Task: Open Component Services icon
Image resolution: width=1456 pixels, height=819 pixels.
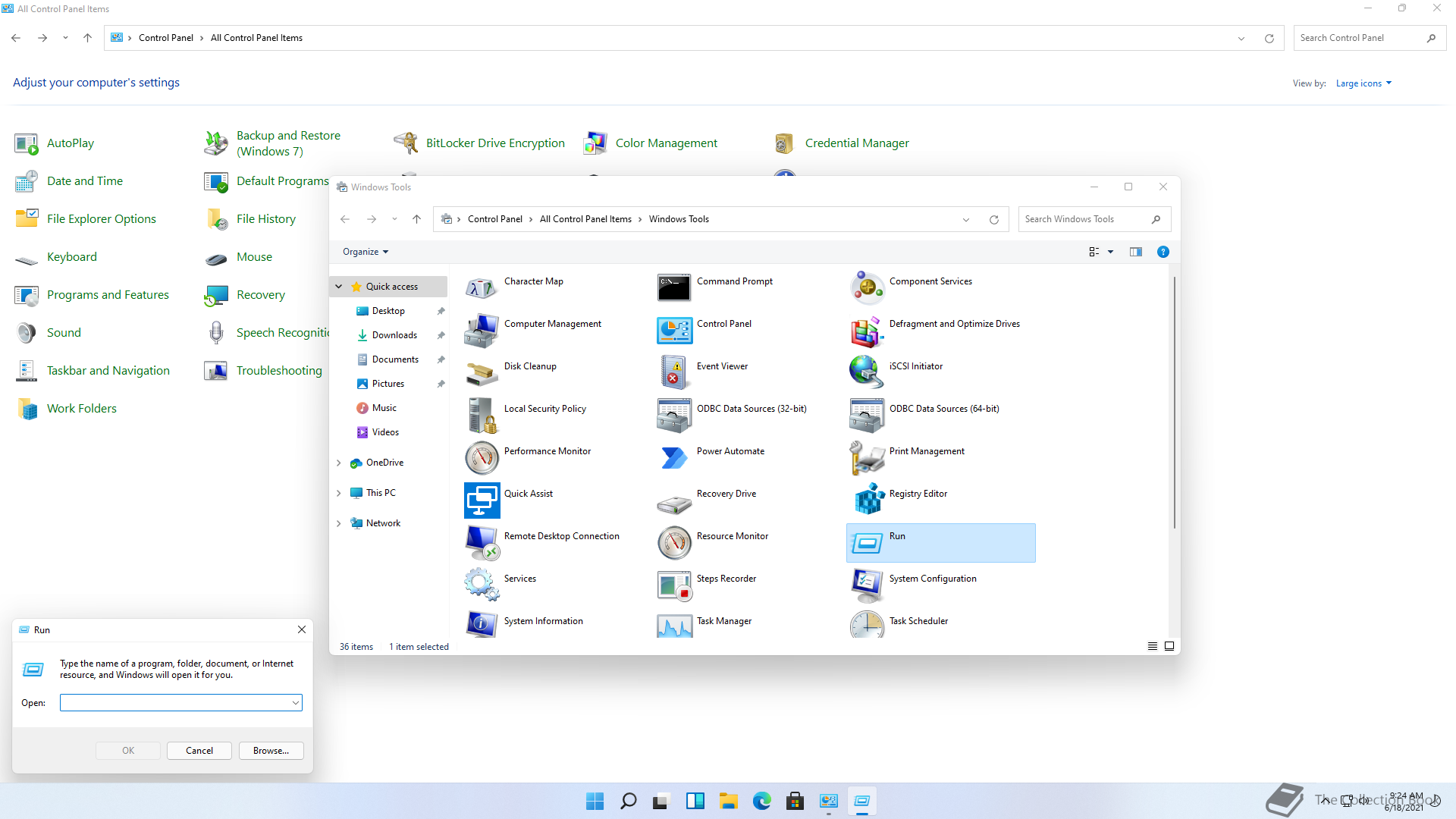Action: click(867, 288)
